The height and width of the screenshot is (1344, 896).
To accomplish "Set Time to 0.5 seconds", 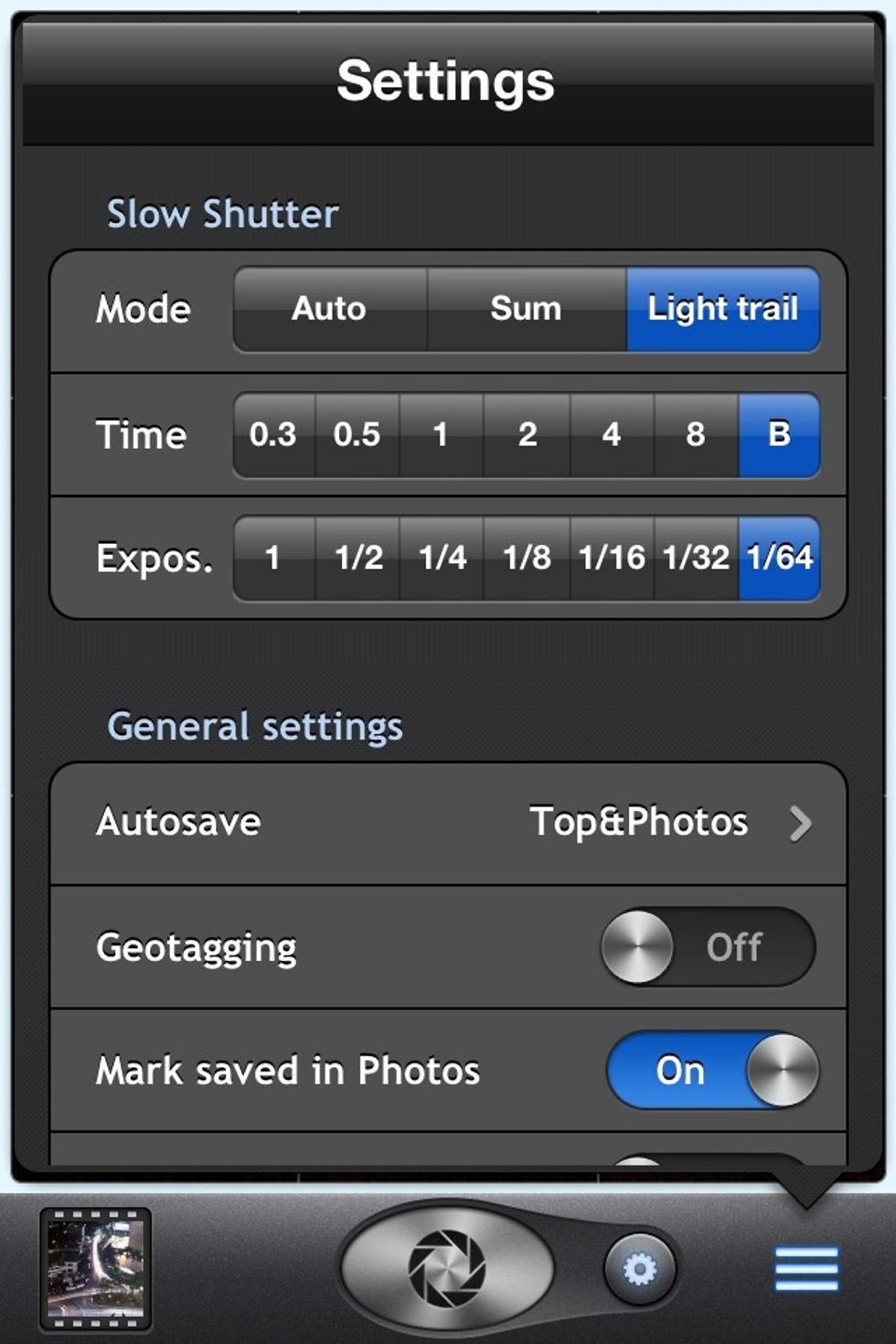I will click(357, 434).
